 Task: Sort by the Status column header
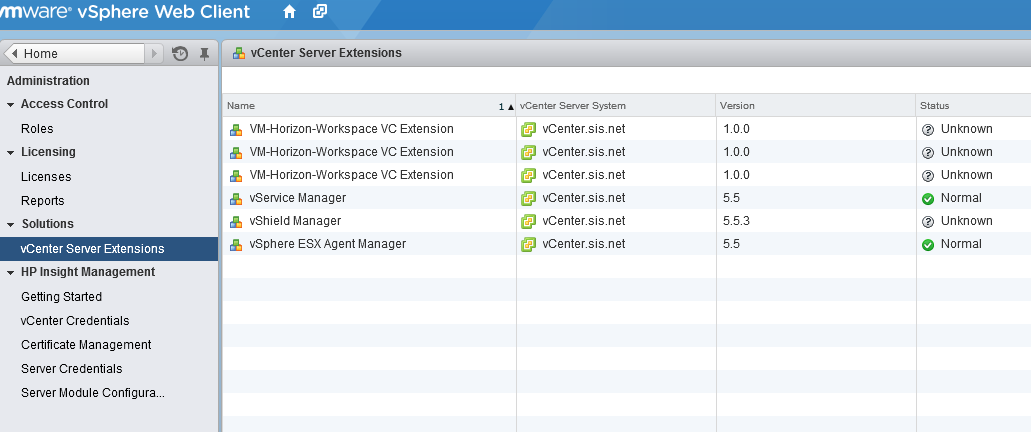[x=973, y=106]
